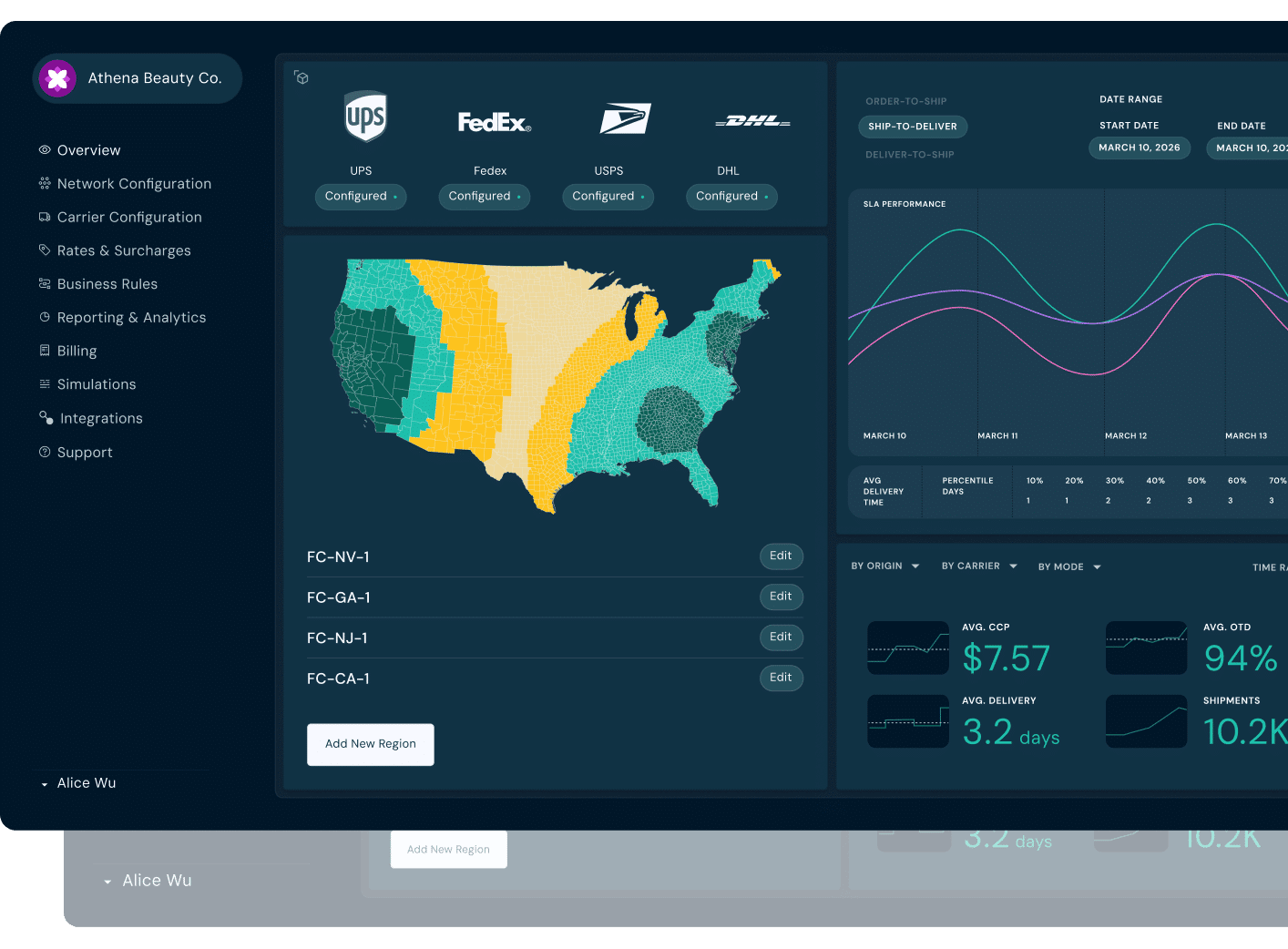Click the question mark icon beside Support
The image size is (1288, 949).
(43, 452)
